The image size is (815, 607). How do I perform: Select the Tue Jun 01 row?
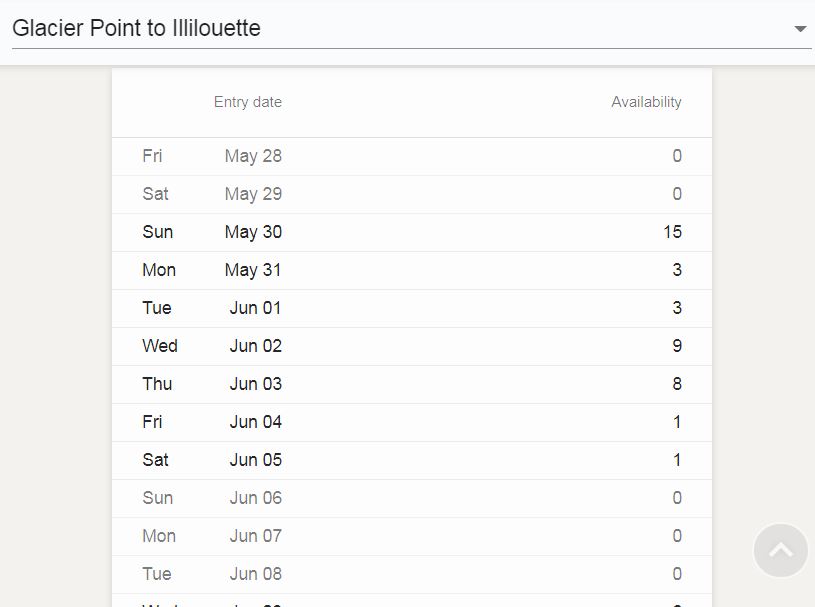click(x=412, y=308)
